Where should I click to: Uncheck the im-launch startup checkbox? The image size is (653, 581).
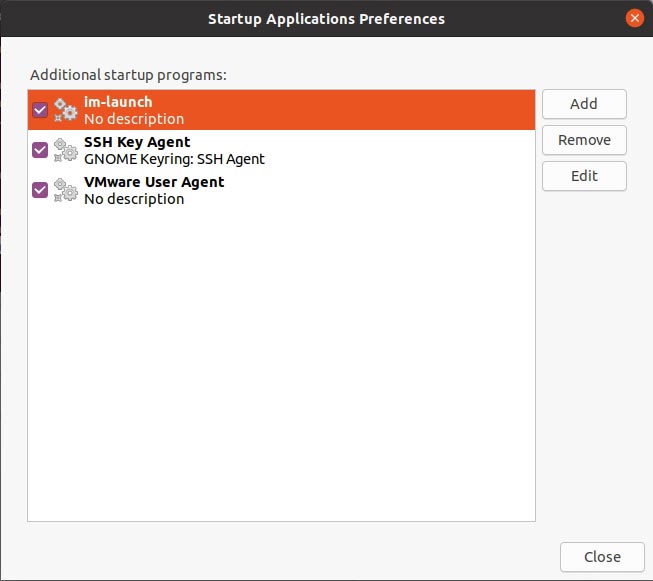[40, 110]
